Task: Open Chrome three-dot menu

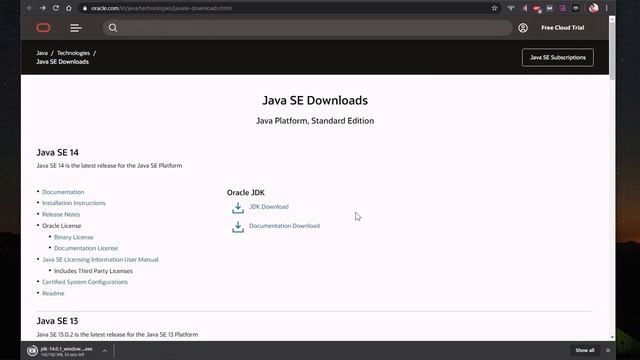Action: click(x=607, y=8)
